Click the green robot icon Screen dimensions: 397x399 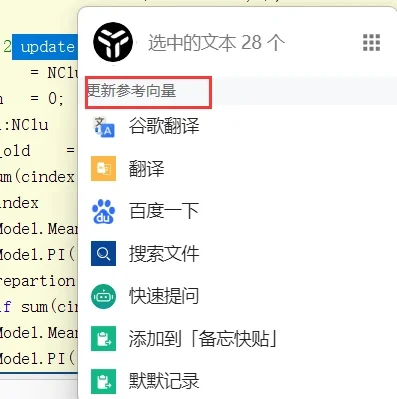click(104, 296)
